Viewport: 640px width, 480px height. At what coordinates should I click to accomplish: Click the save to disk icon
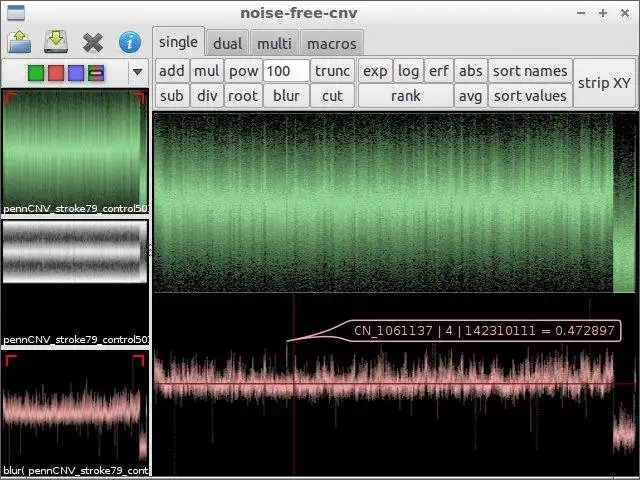click(x=56, y=42)
